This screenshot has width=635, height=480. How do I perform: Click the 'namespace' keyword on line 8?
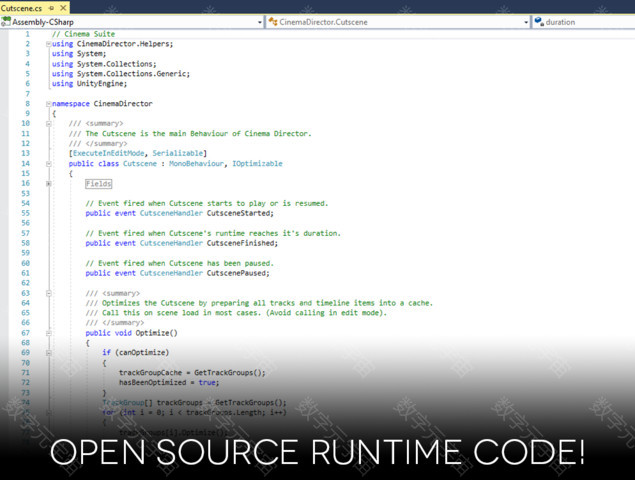pyautogui.click(x=71, y=104)
